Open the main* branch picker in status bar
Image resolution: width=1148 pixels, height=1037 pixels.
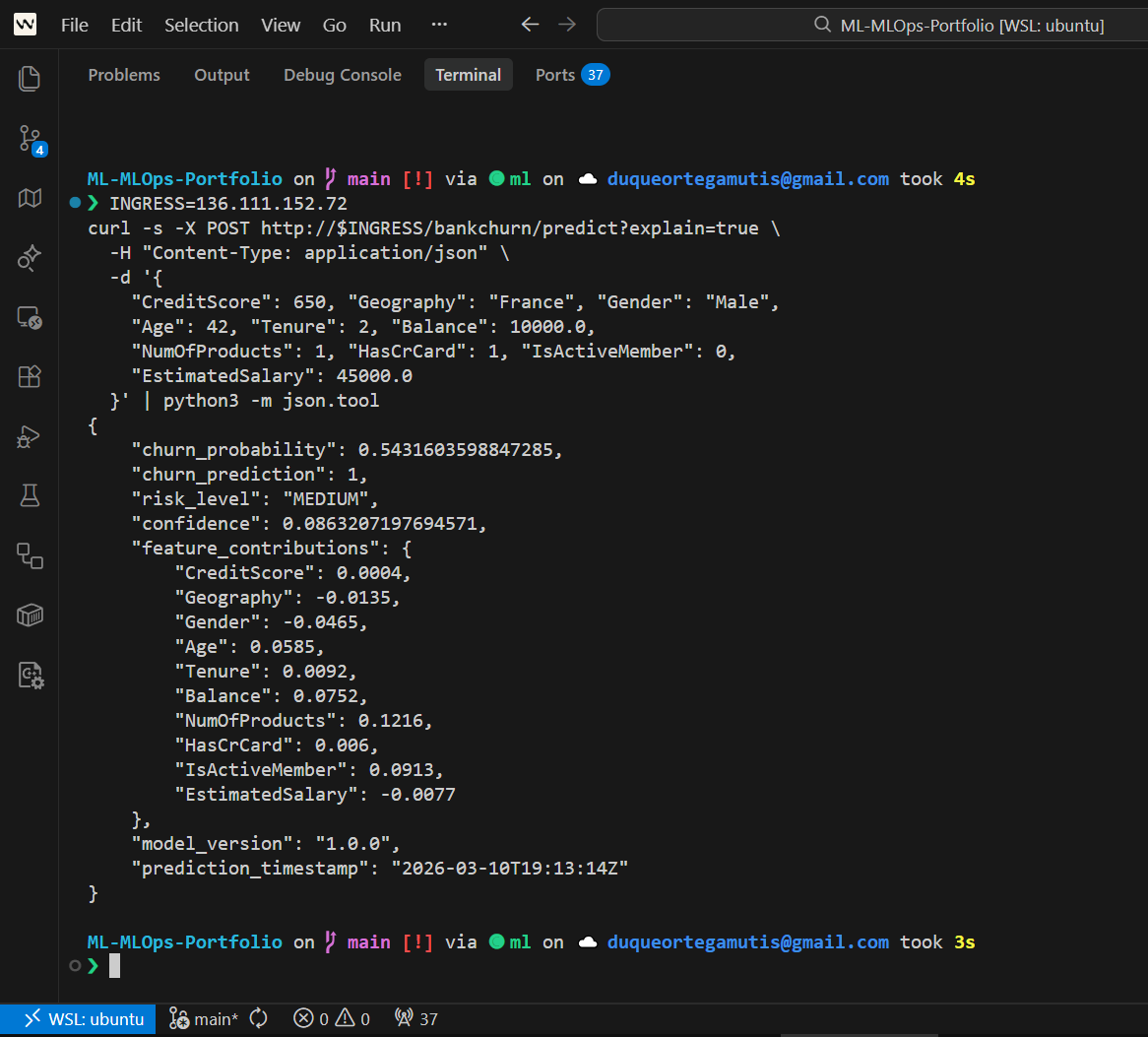click(204, 1019)
